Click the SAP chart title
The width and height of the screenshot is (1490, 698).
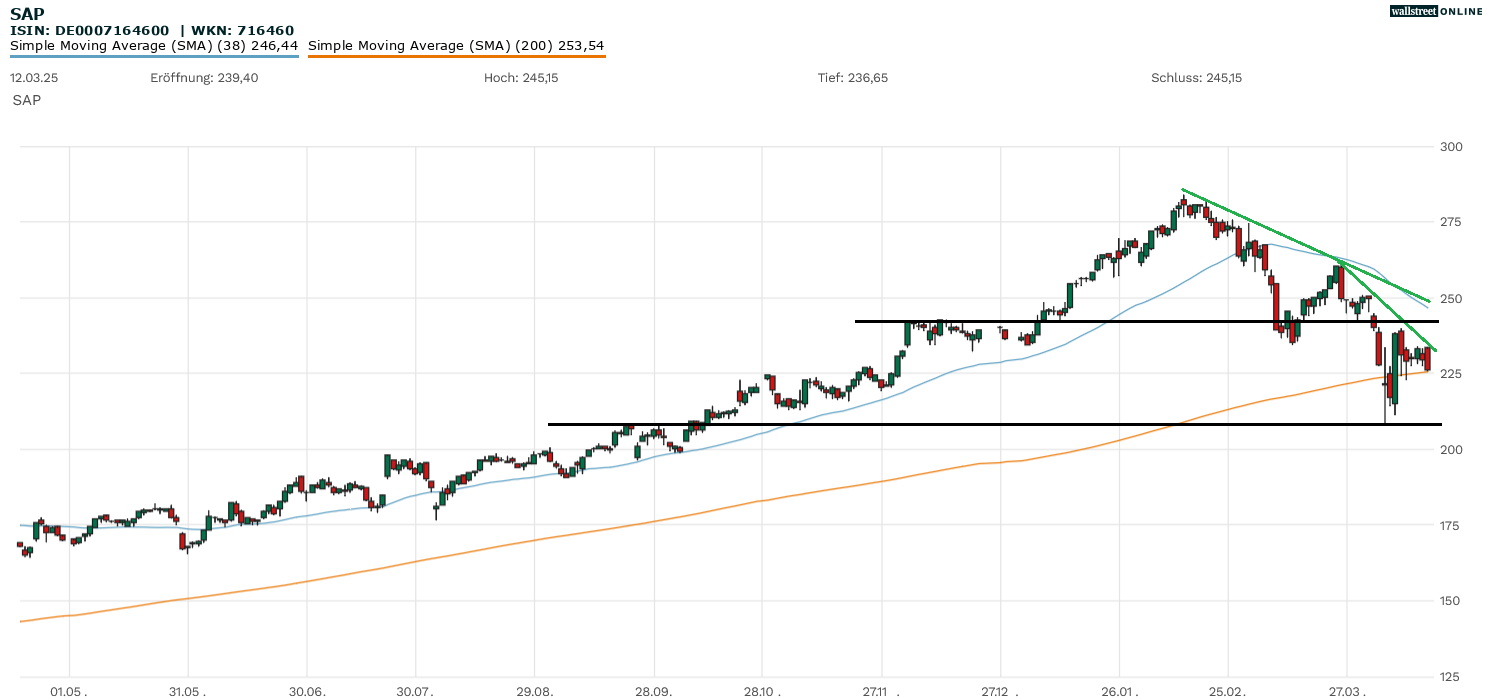tap(27, 14)
